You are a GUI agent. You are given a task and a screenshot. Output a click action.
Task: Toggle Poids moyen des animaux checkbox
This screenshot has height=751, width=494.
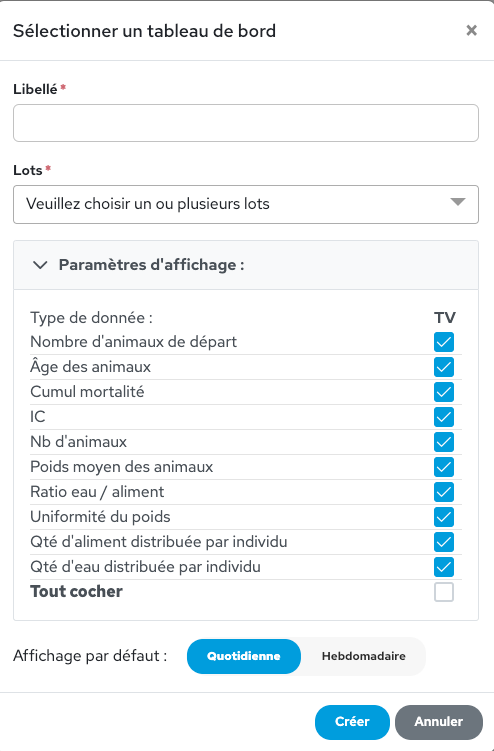pos(444,467)
